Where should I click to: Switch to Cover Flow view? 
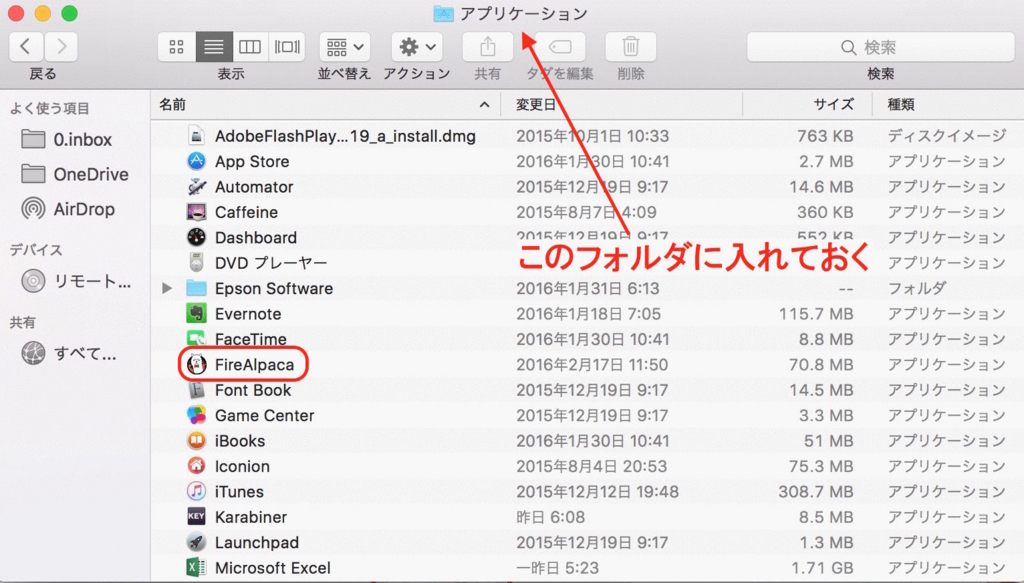[x=287, y=46]
